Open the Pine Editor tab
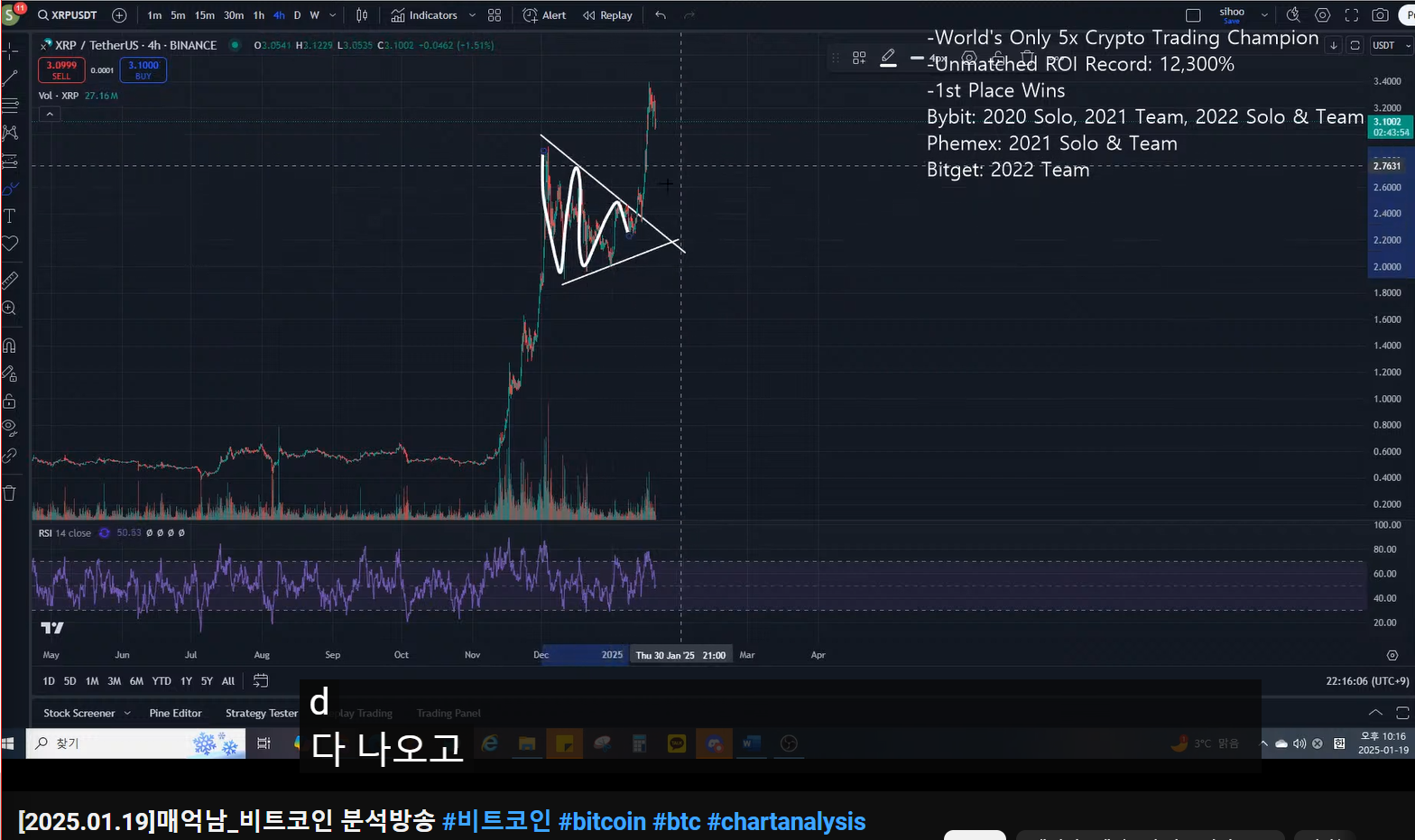The height and width of the screenshot is (840, 1415). pos(175,713)
